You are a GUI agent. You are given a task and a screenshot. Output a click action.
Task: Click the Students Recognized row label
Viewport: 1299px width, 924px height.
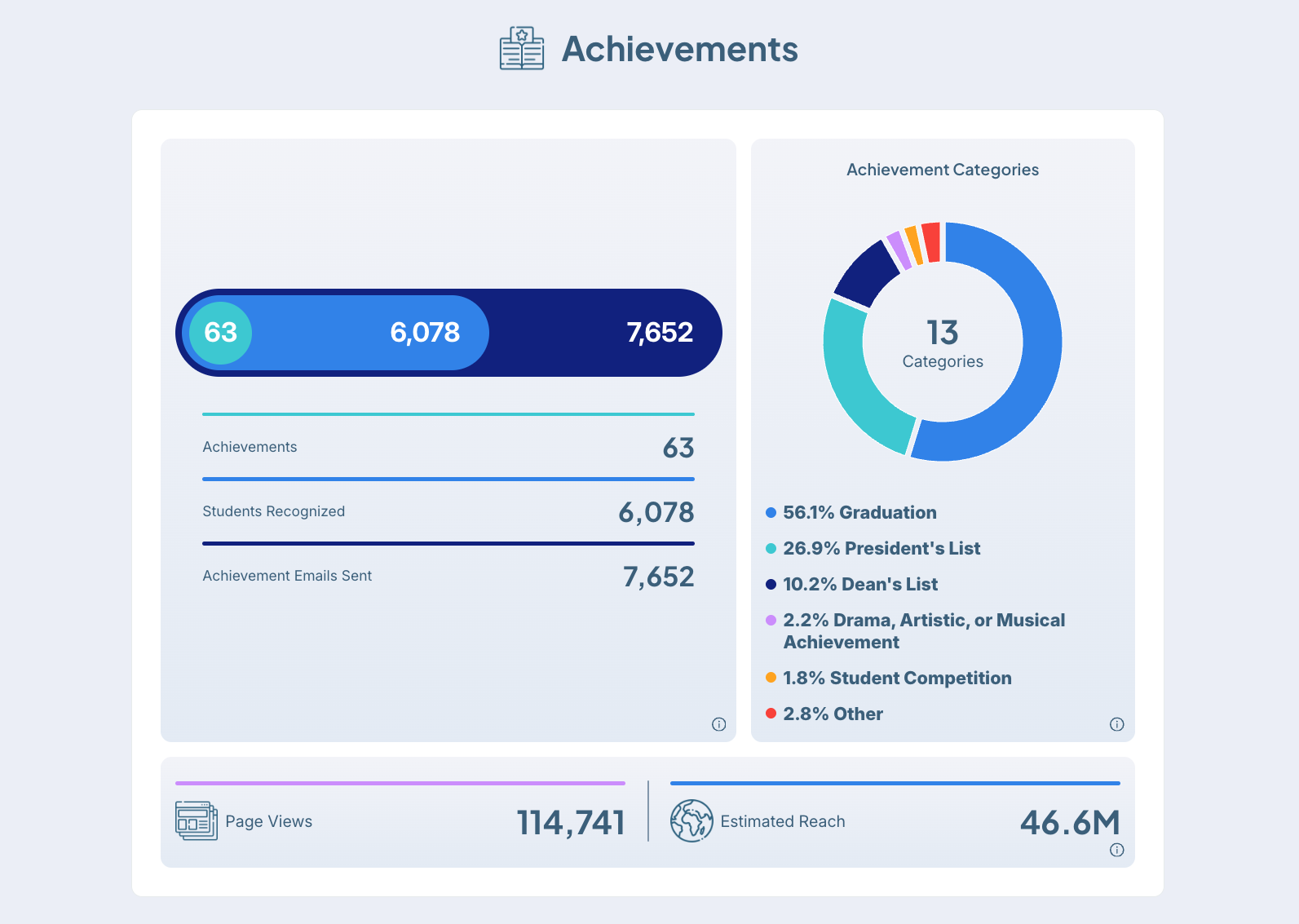point(273,511)
